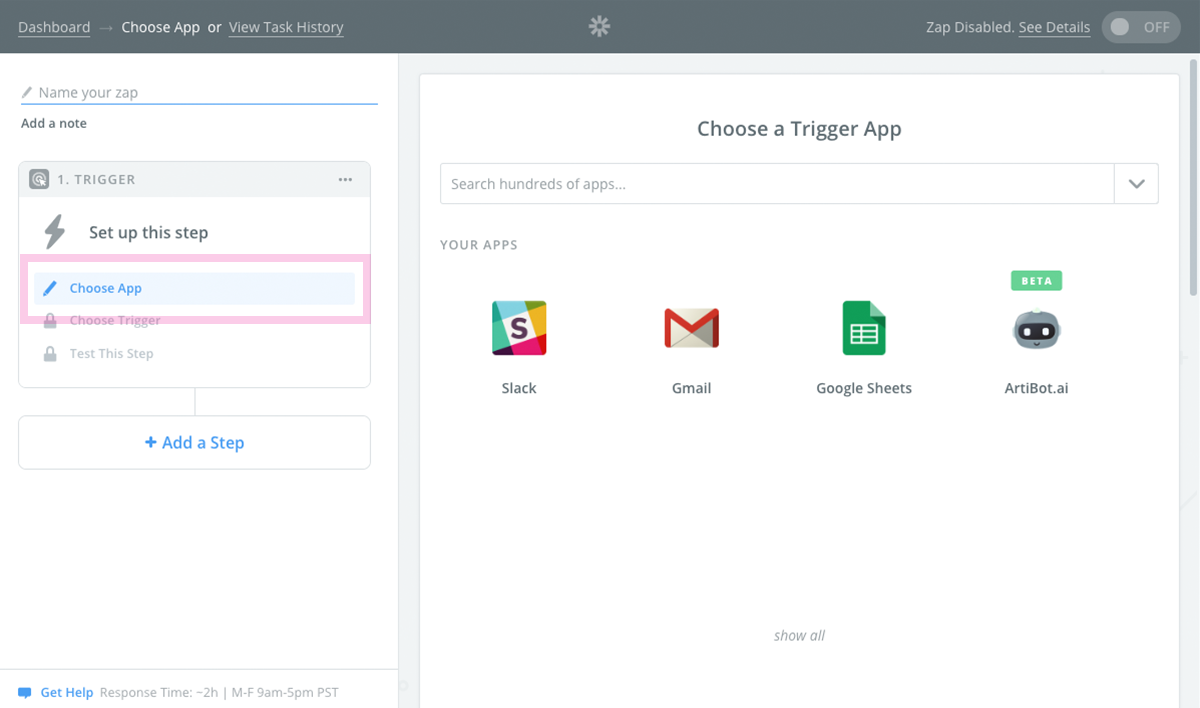Image resolution: width=1200 pixels, height=708 pixels.
Task: Click the Set up this step heading
Action: tap(148, 232)
